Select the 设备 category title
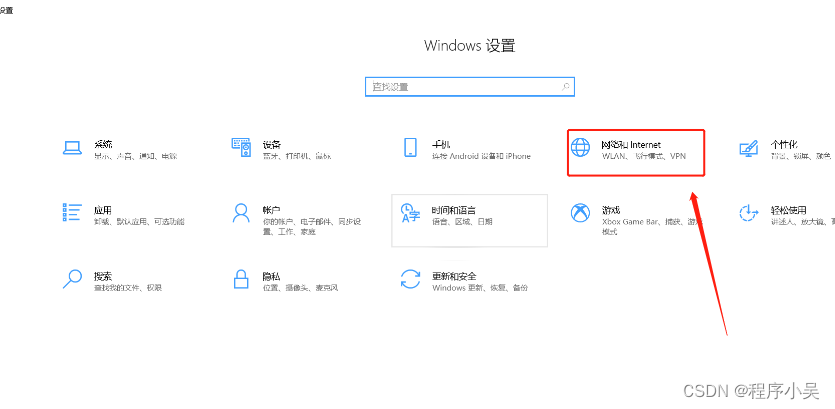The width and height of the screenshot is (835, 409). click(272, 144)
